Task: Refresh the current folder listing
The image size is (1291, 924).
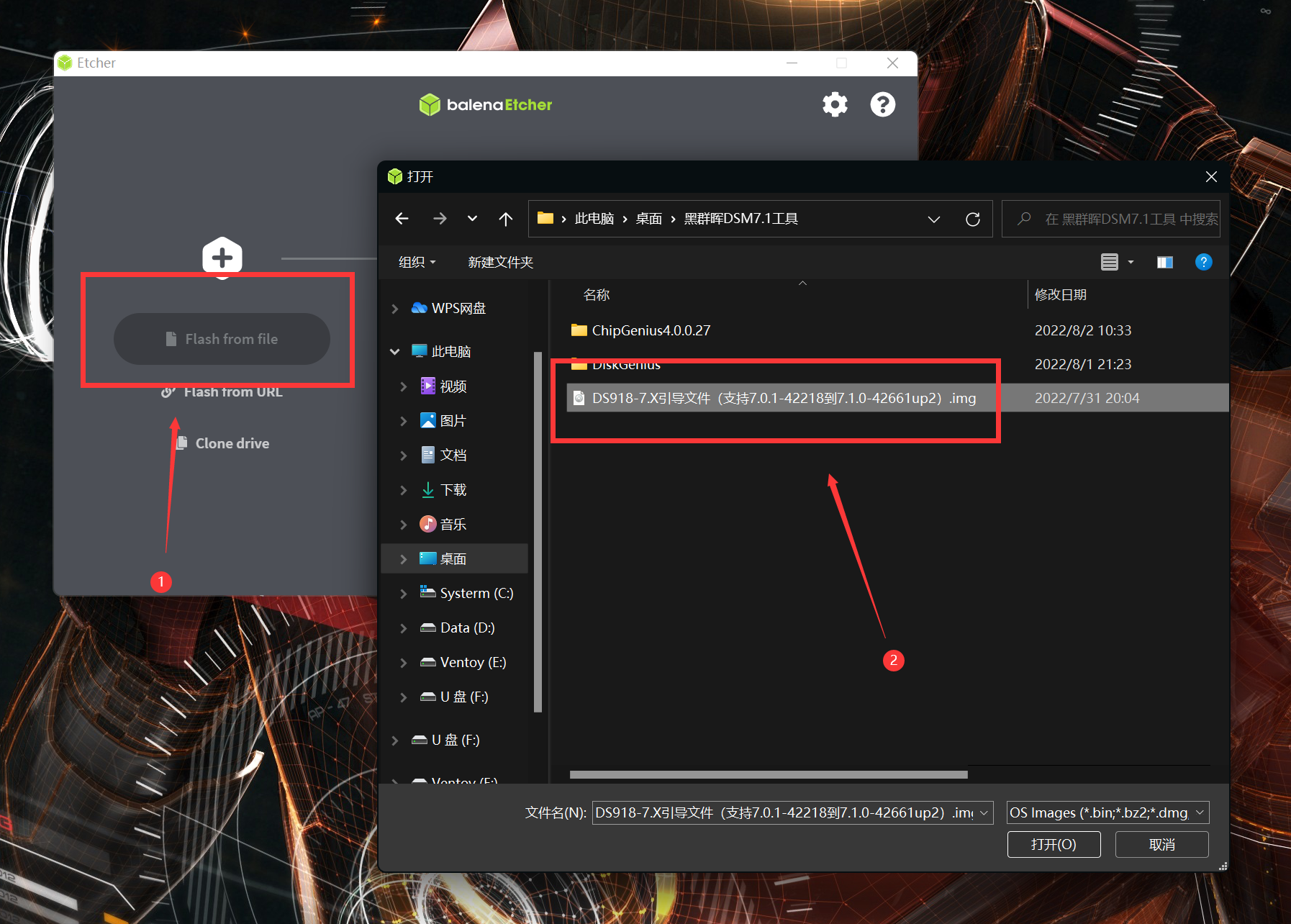Action: [x=972, y=219]
